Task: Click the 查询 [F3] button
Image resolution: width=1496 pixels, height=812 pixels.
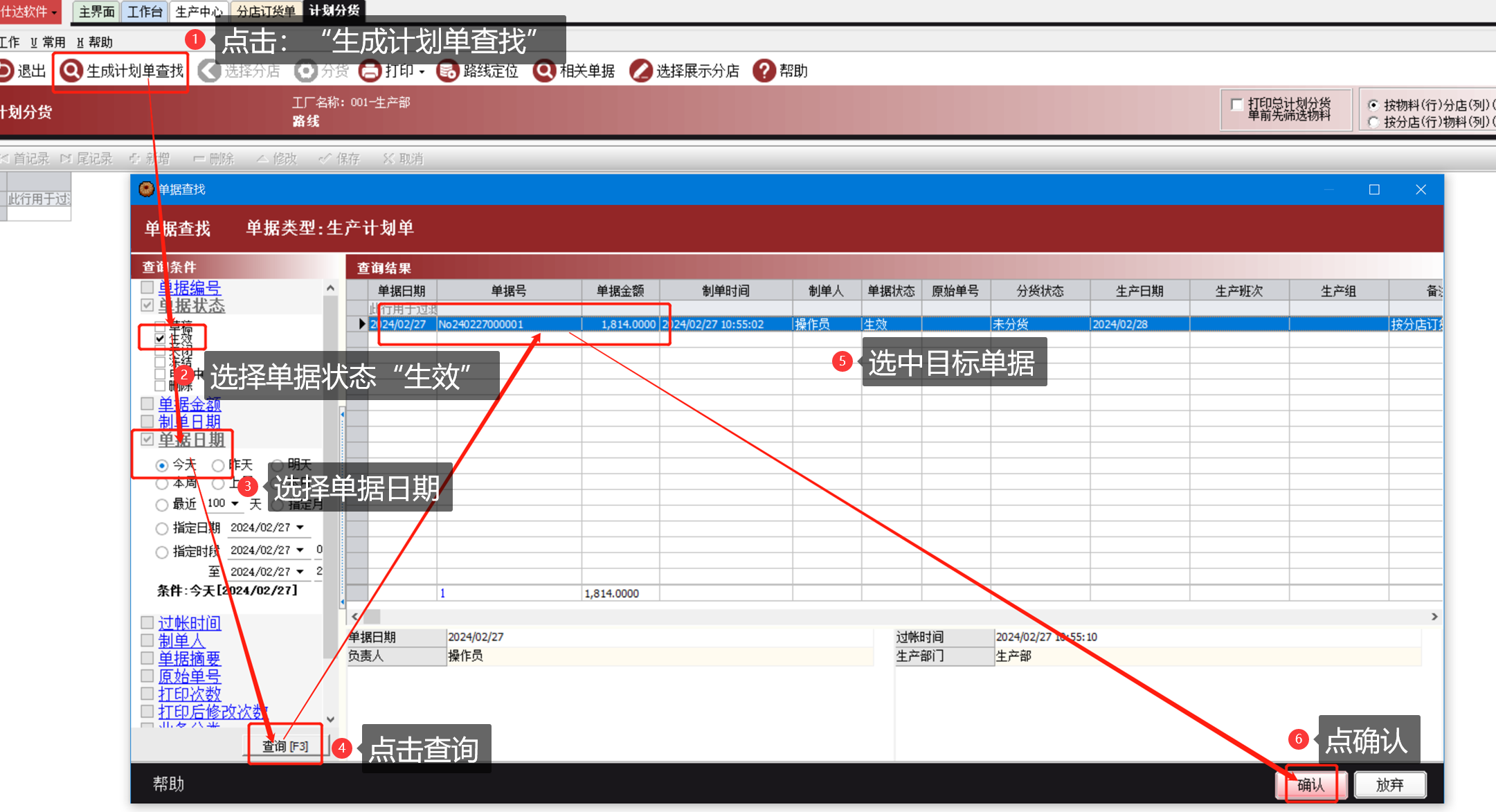Action: point(285,746)
